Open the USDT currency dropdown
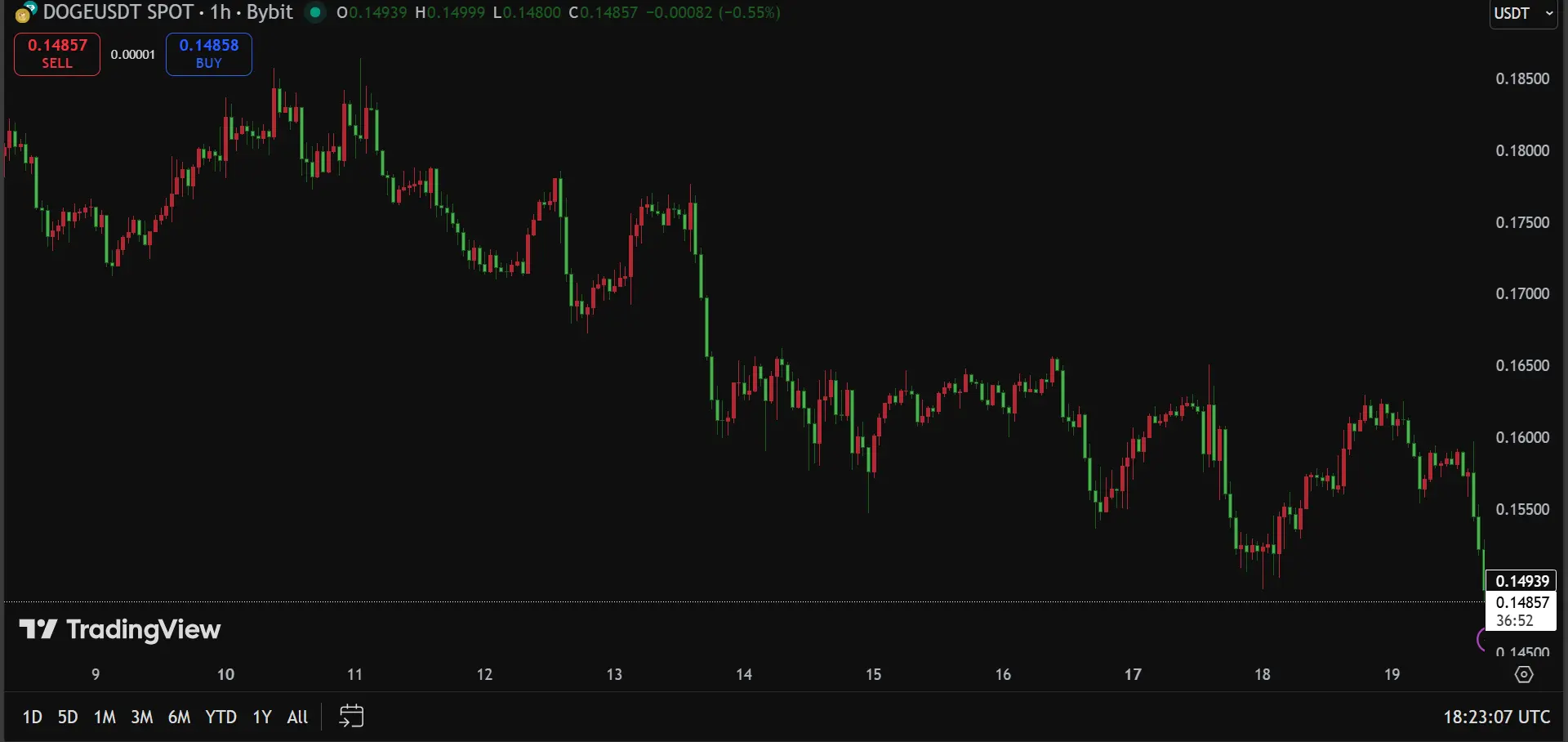The height and width of the screenshot is (742, 1568). [x=1523, y=13]
